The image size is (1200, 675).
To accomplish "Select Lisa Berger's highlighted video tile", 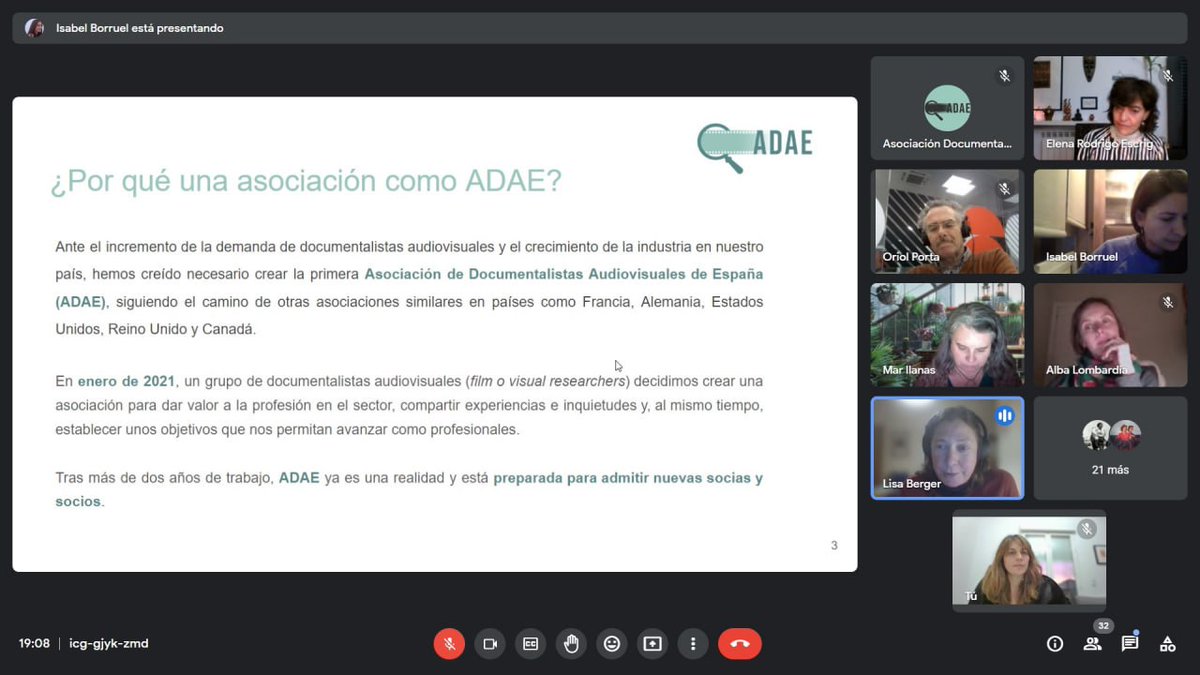I will [948, 448].
